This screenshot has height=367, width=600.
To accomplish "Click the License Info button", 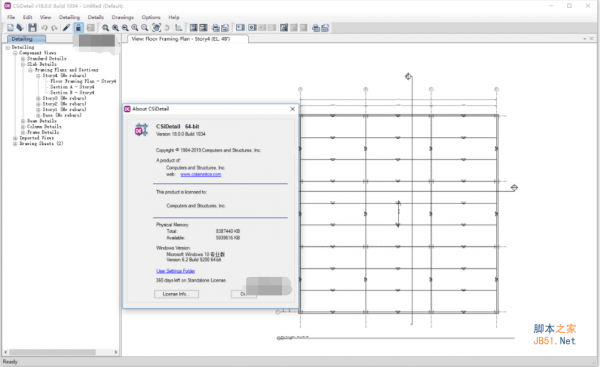I will [x=176, y=294].
